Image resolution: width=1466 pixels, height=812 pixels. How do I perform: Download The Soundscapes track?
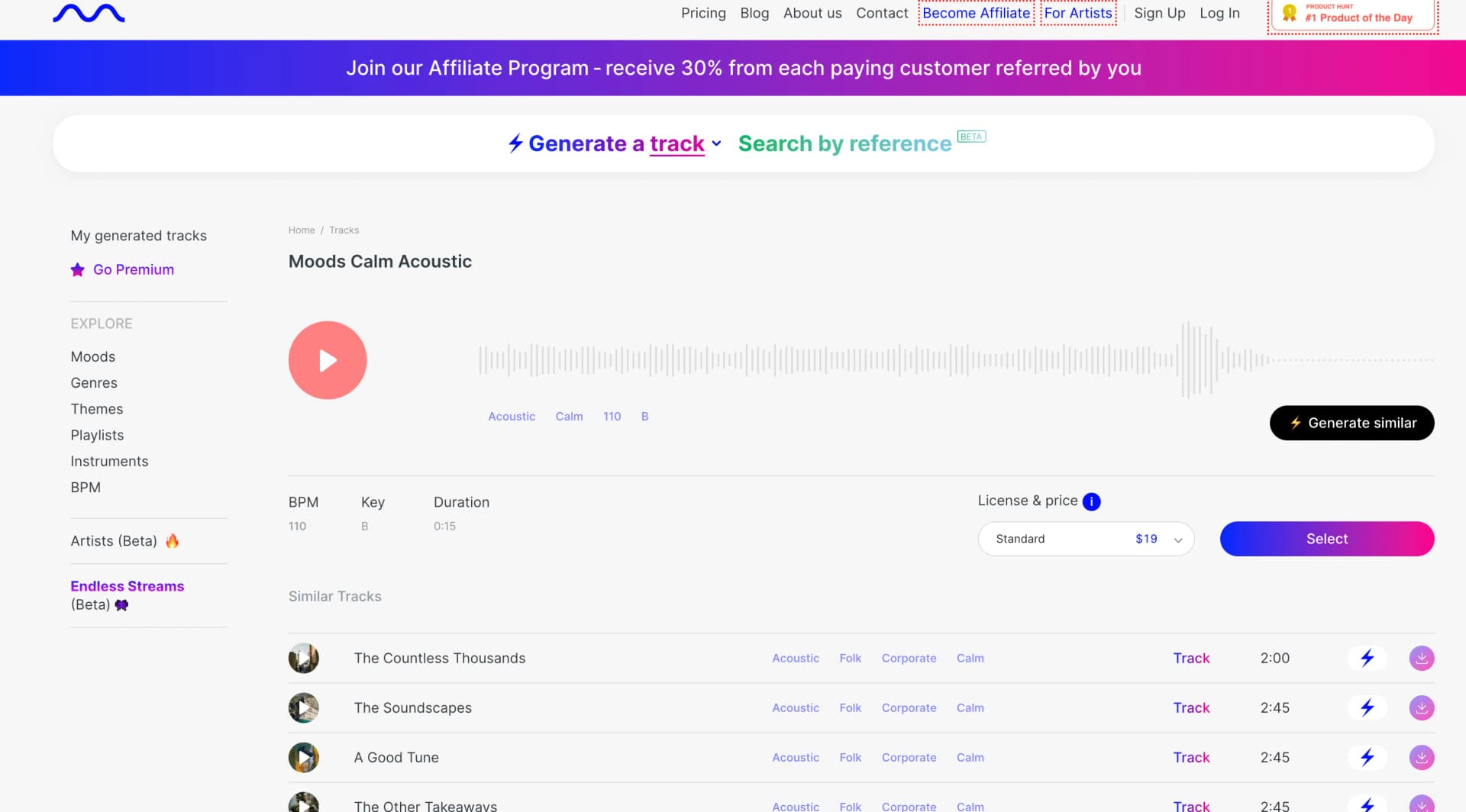click(1422, 707)
